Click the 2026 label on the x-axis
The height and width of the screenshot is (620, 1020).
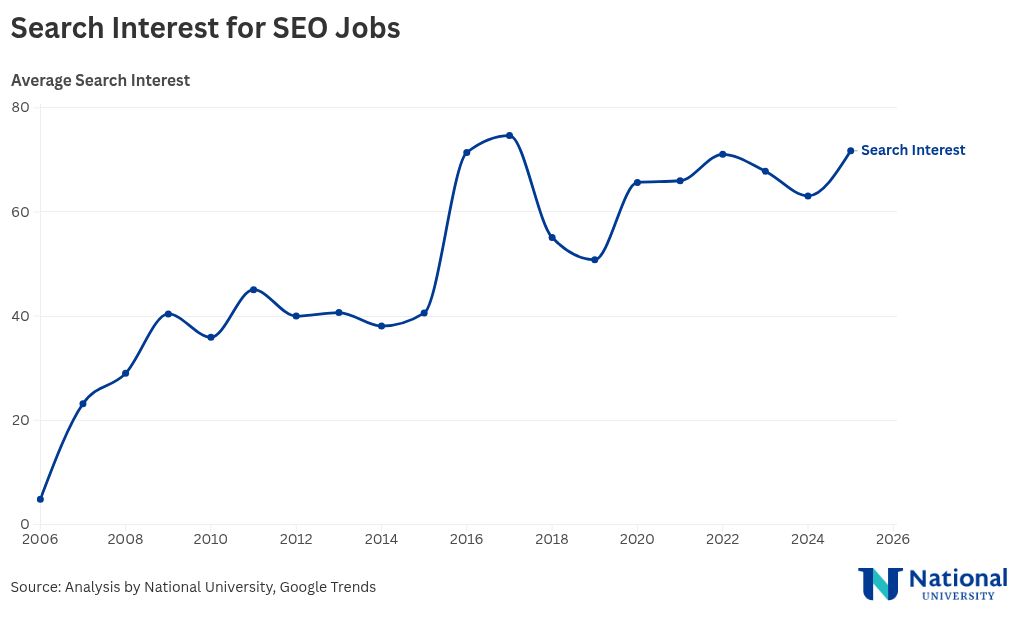[x=892, y=539]
